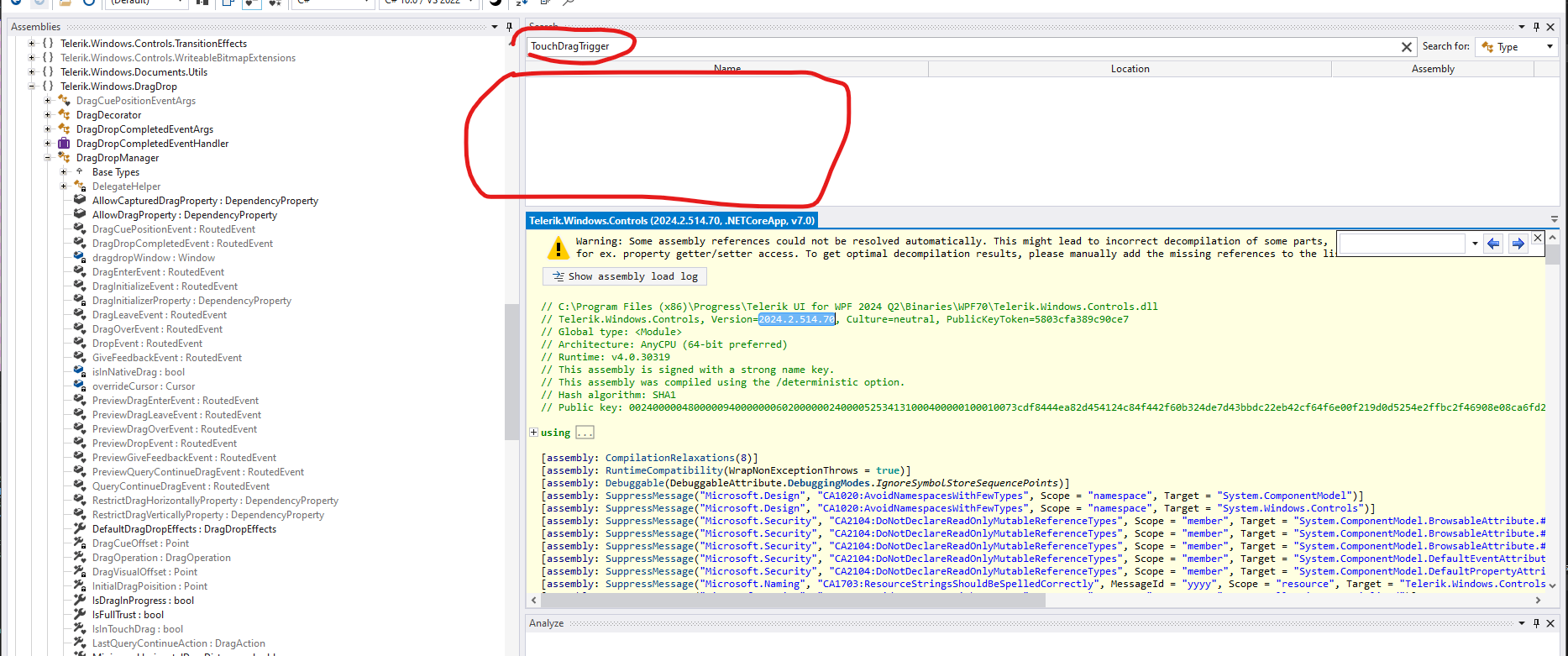Close the find-in-text popup
The image size is (1568, 656).
[1538, 238]
